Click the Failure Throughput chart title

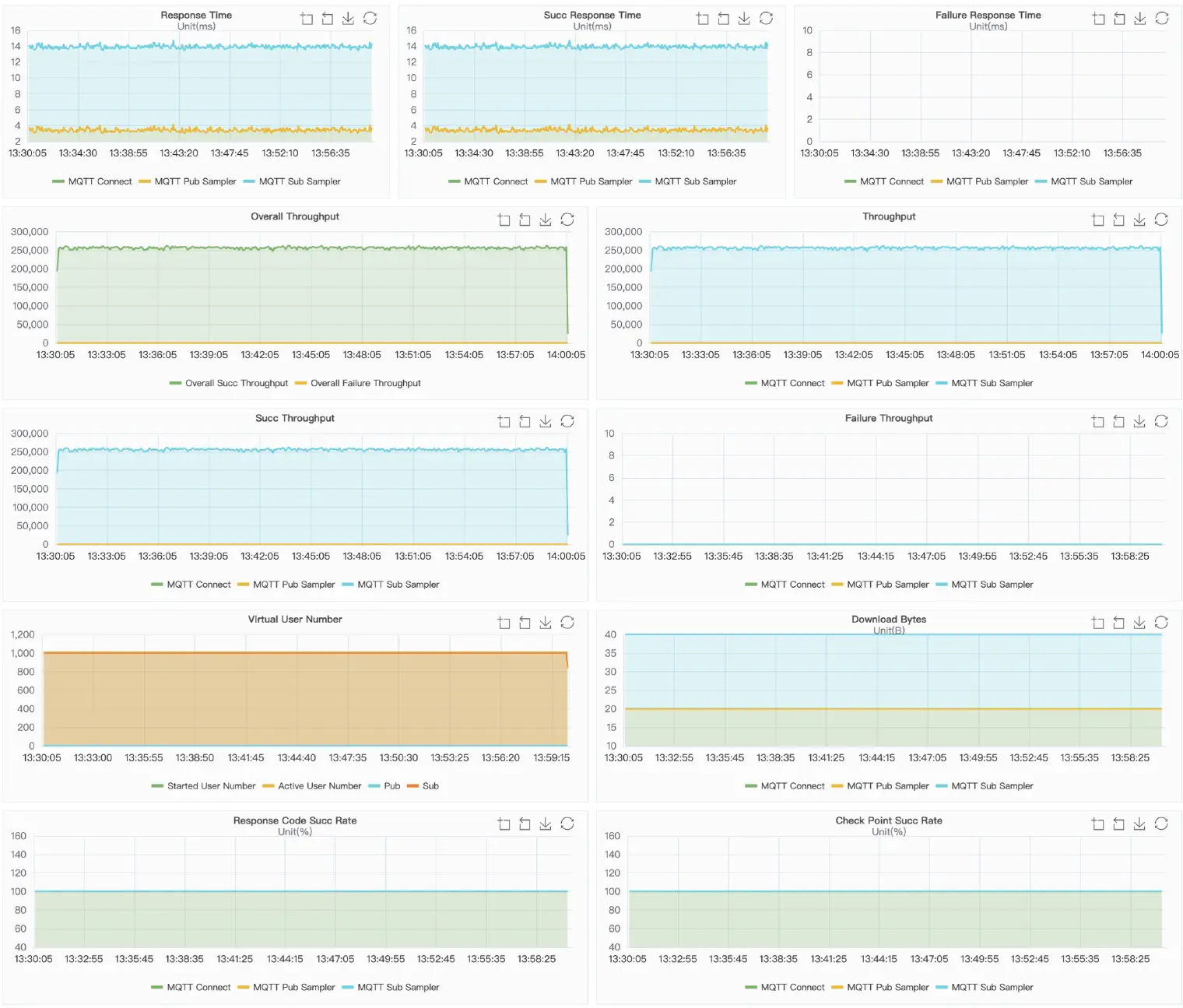[889, 418]
